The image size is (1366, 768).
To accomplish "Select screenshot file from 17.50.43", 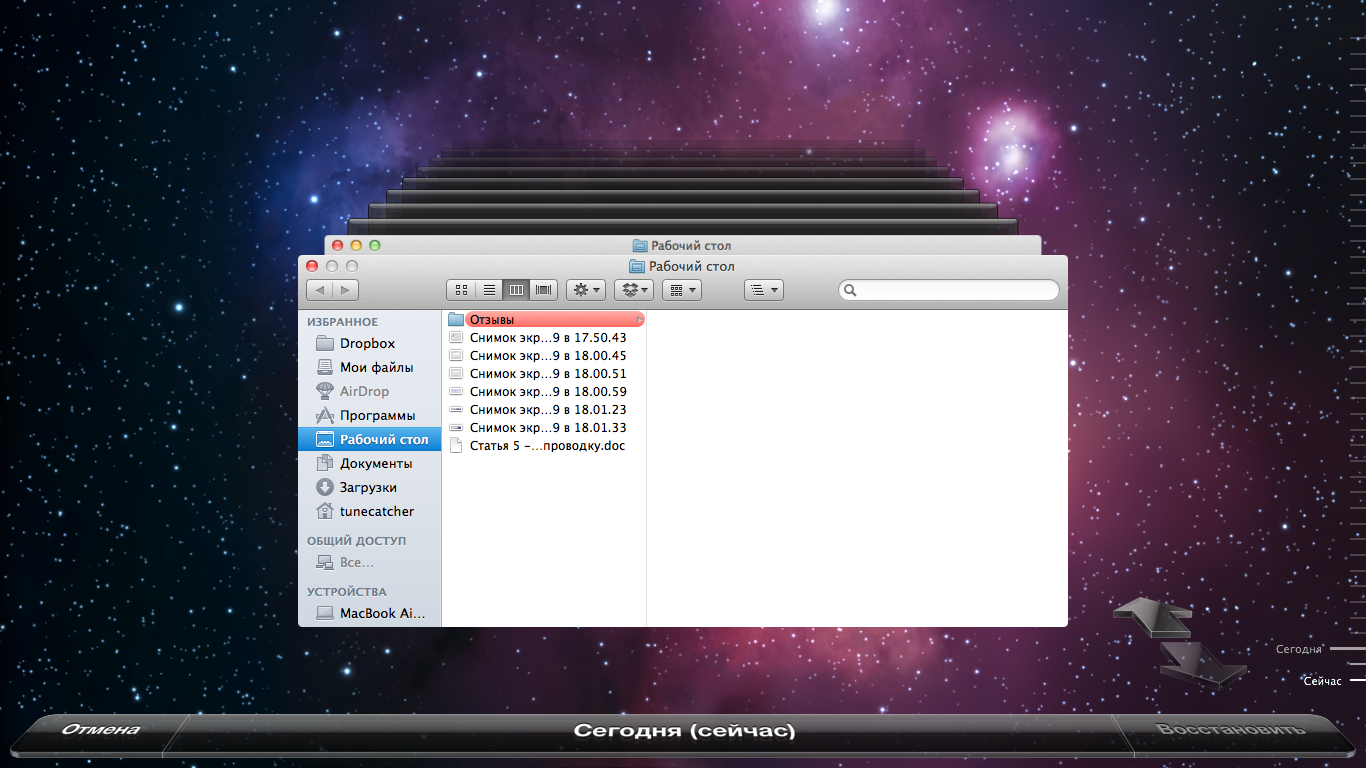I will tap(545, 338).
